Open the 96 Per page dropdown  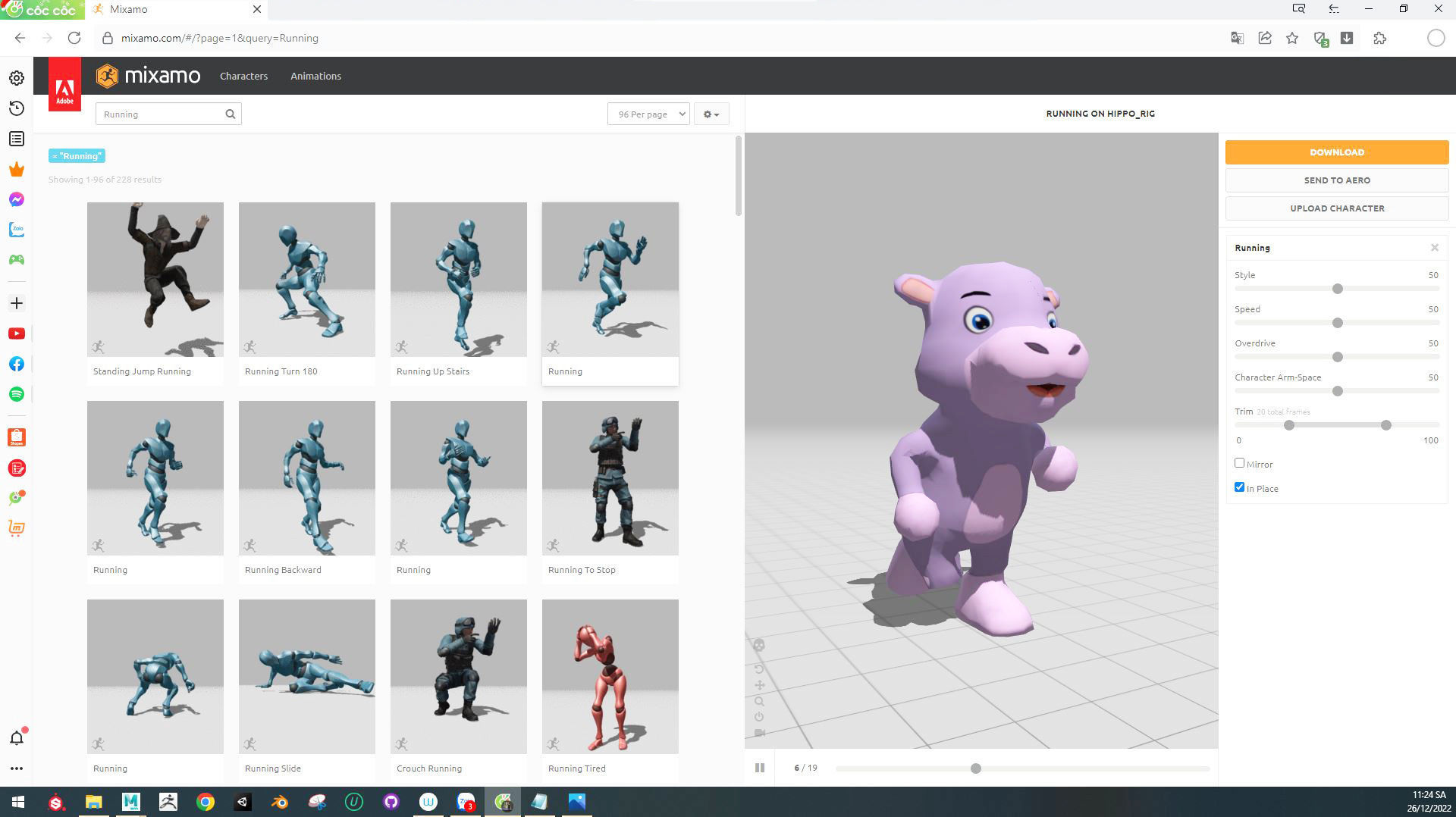pos(648,114)
